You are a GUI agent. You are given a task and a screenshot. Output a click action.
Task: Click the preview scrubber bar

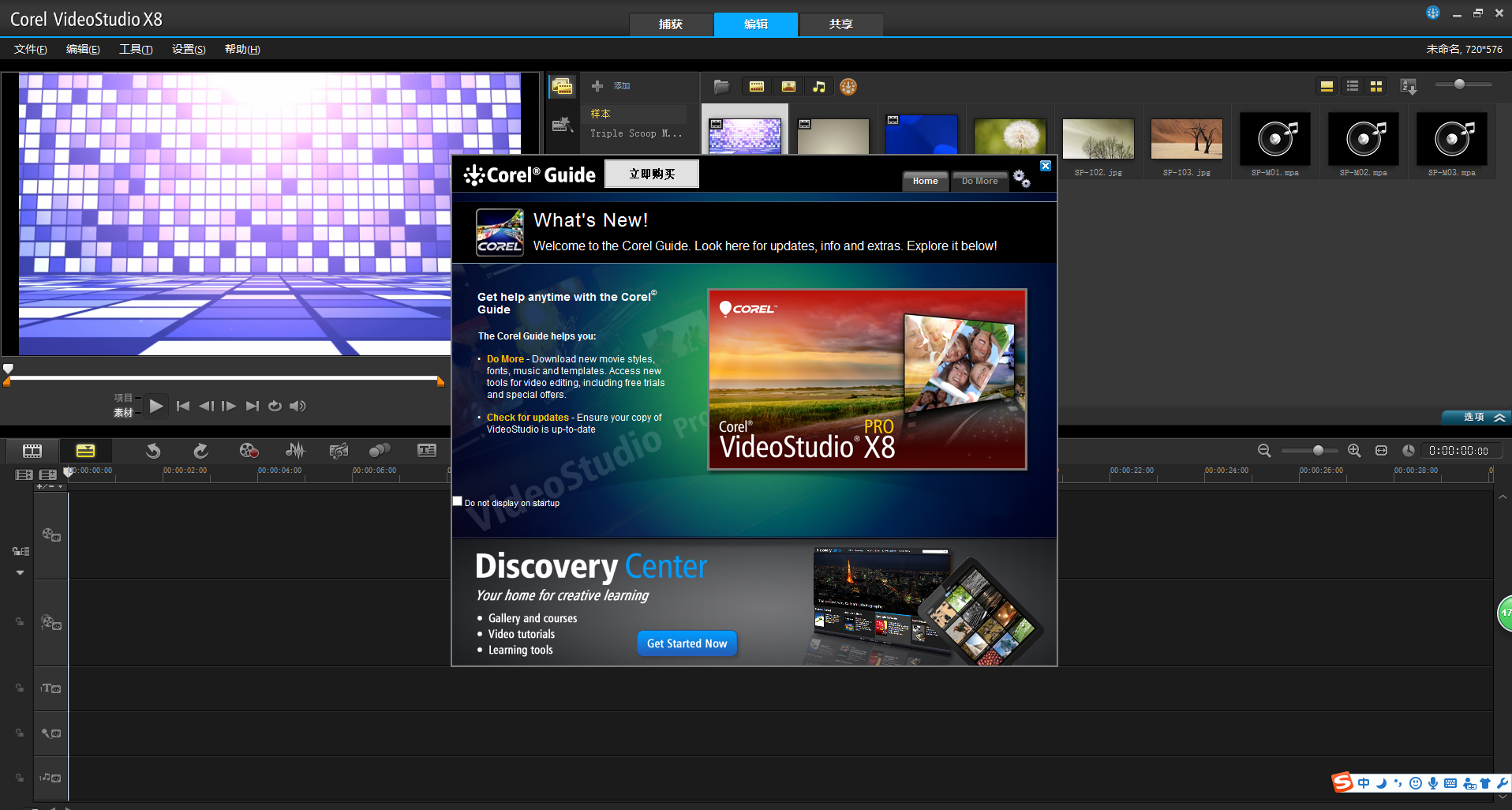coord(225,378)
